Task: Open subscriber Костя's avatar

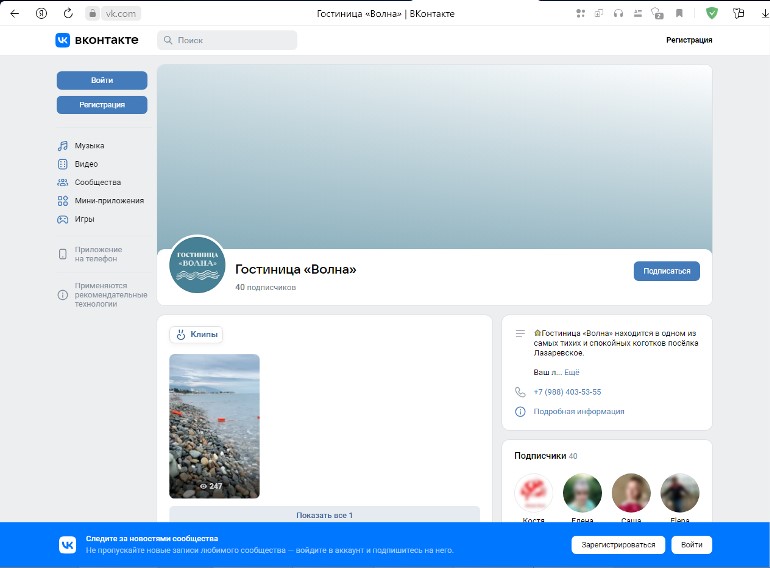Action: coord(533,492)
